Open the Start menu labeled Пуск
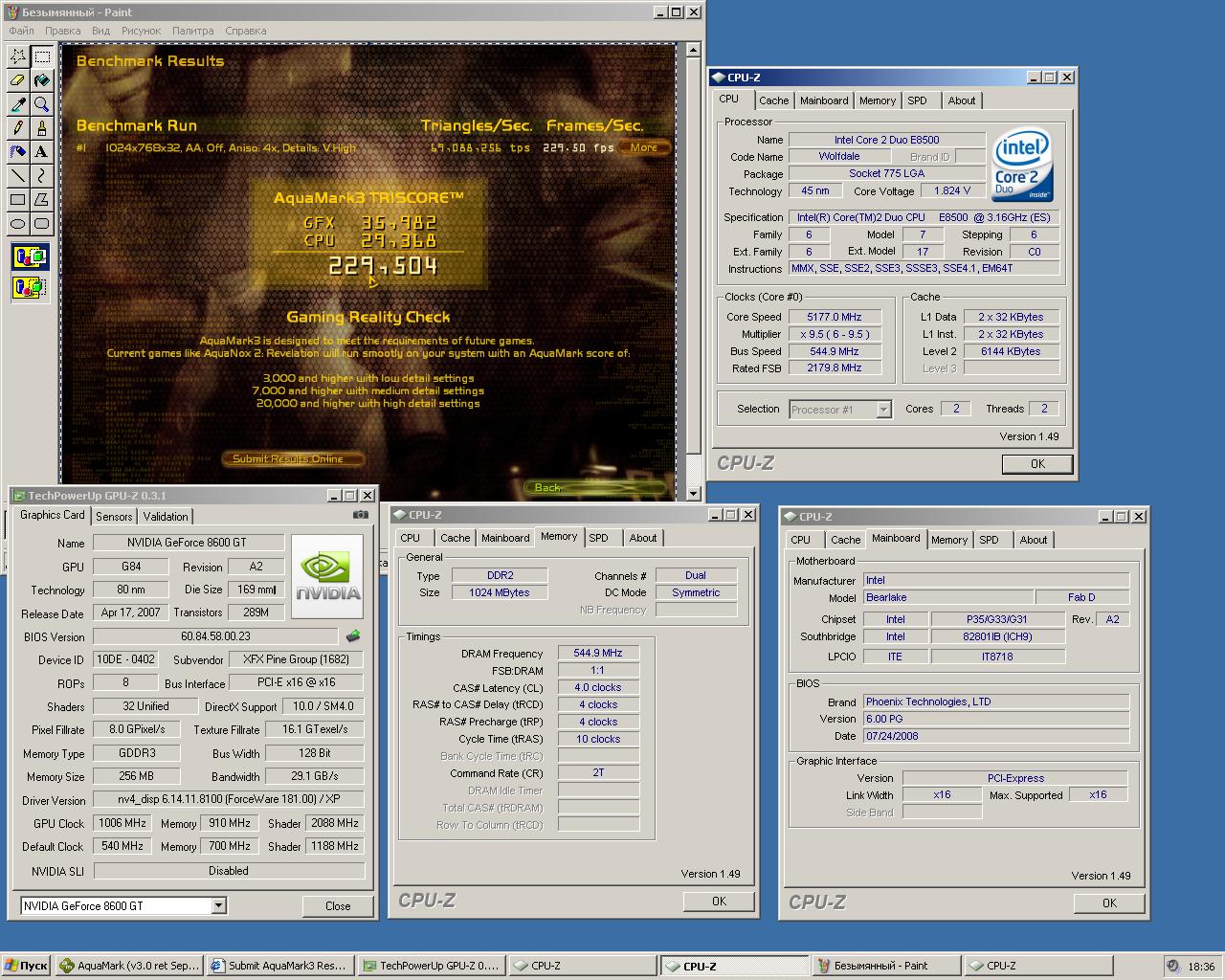Screen dimensions: 1225x980 point(26,966)
